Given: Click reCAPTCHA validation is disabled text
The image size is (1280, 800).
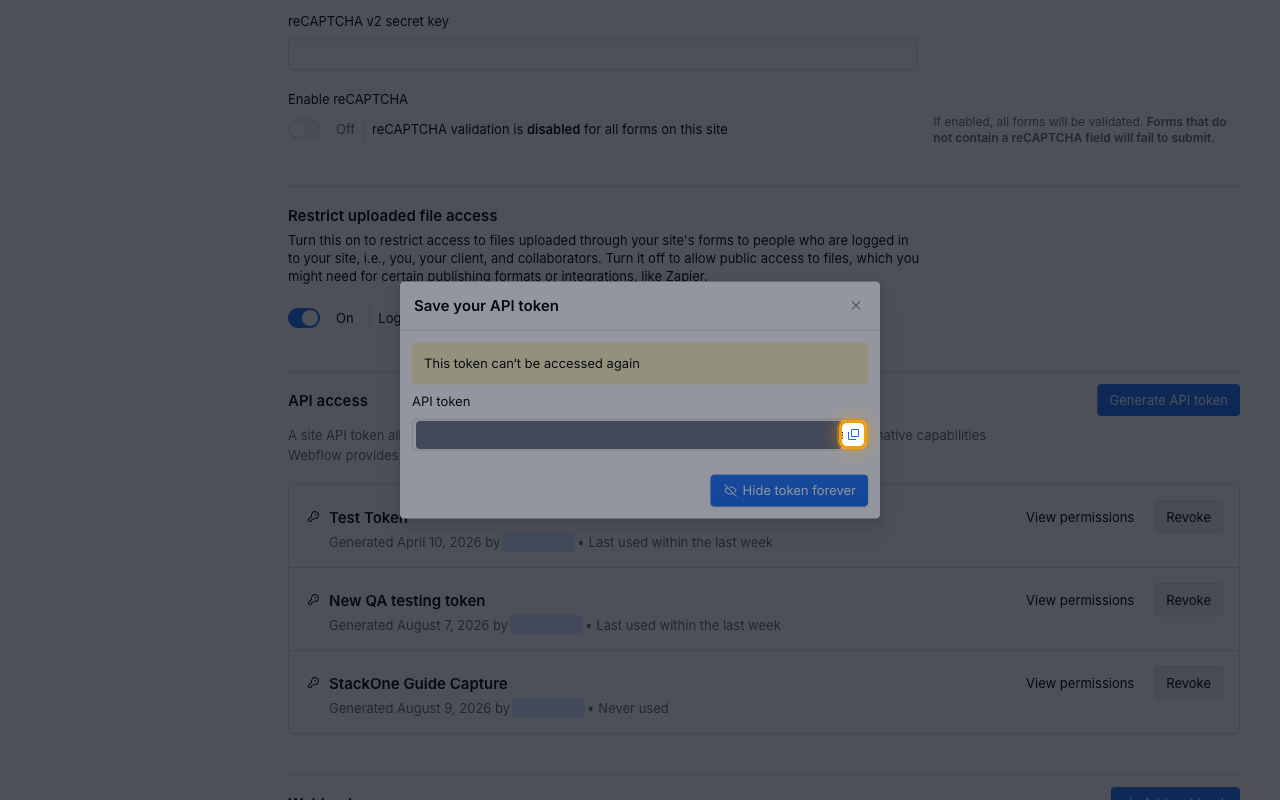Looking at the screenshot, I should tap(550, 129).
